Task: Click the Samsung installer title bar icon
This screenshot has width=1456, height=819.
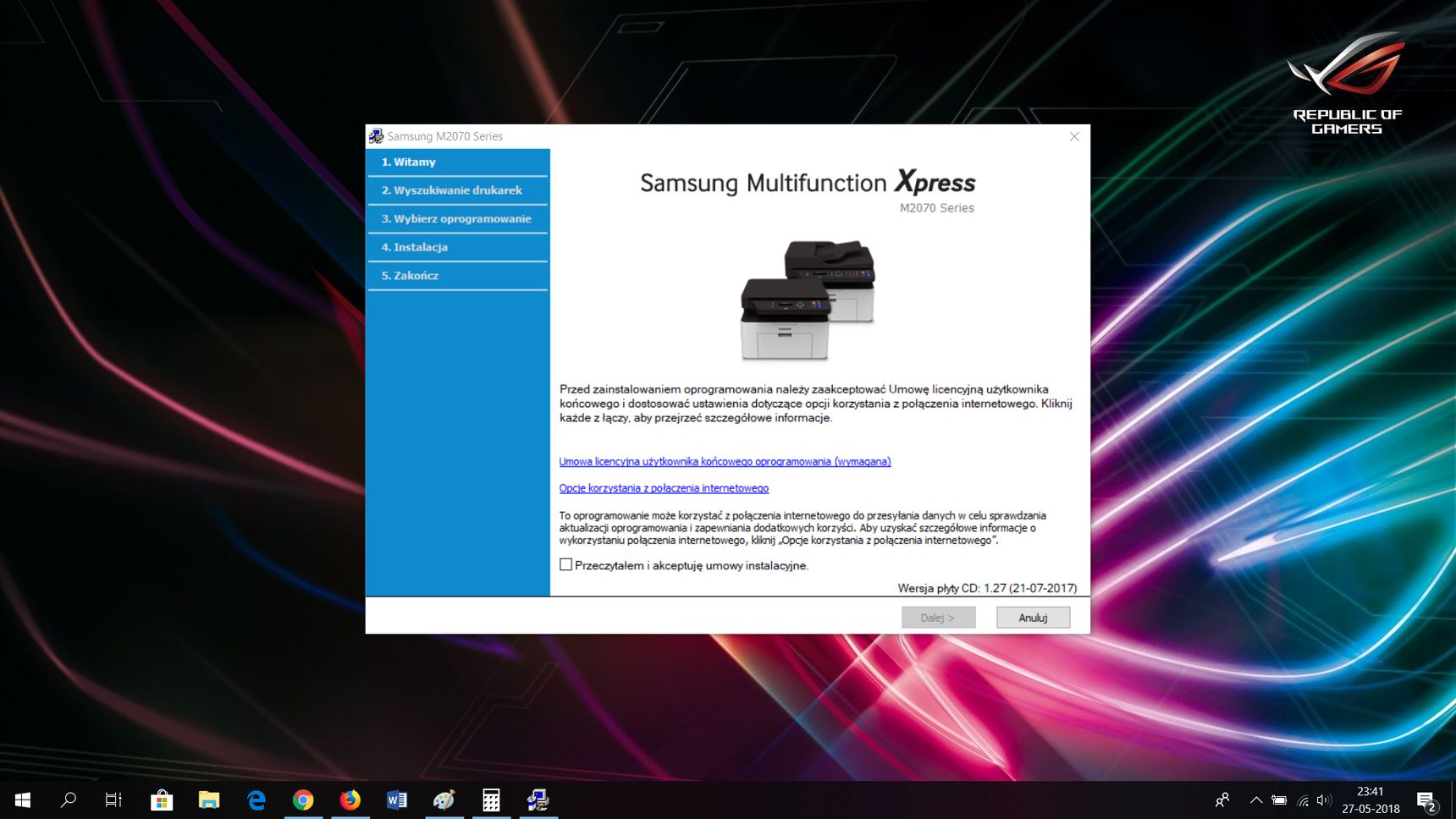Action: point(376,136)
